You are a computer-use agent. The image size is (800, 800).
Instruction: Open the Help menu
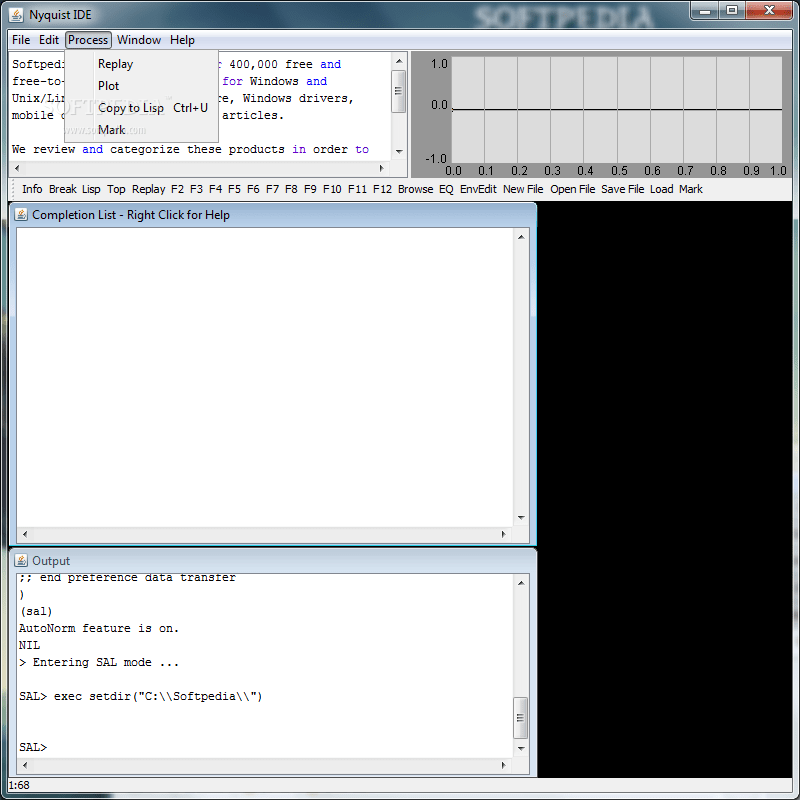(182, 40)
